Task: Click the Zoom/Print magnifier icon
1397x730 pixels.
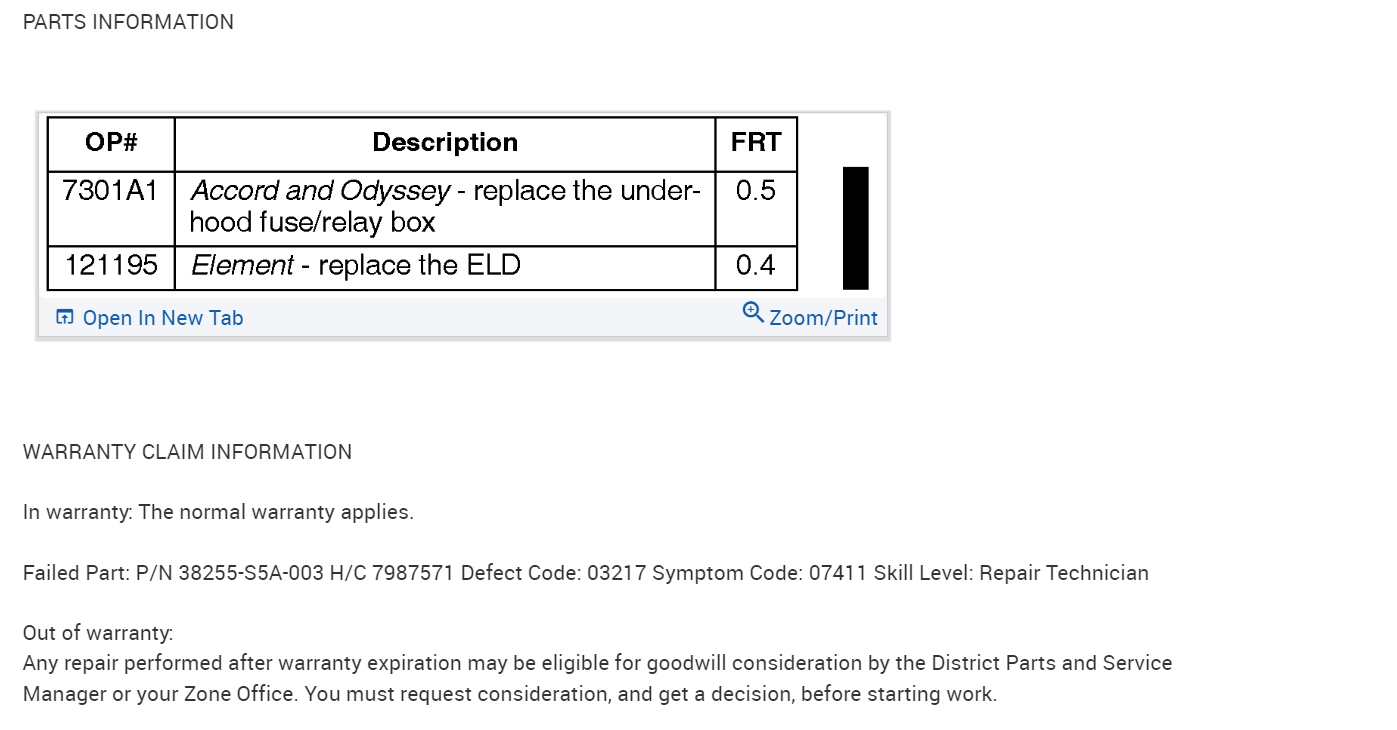Action: click(753, 312)
